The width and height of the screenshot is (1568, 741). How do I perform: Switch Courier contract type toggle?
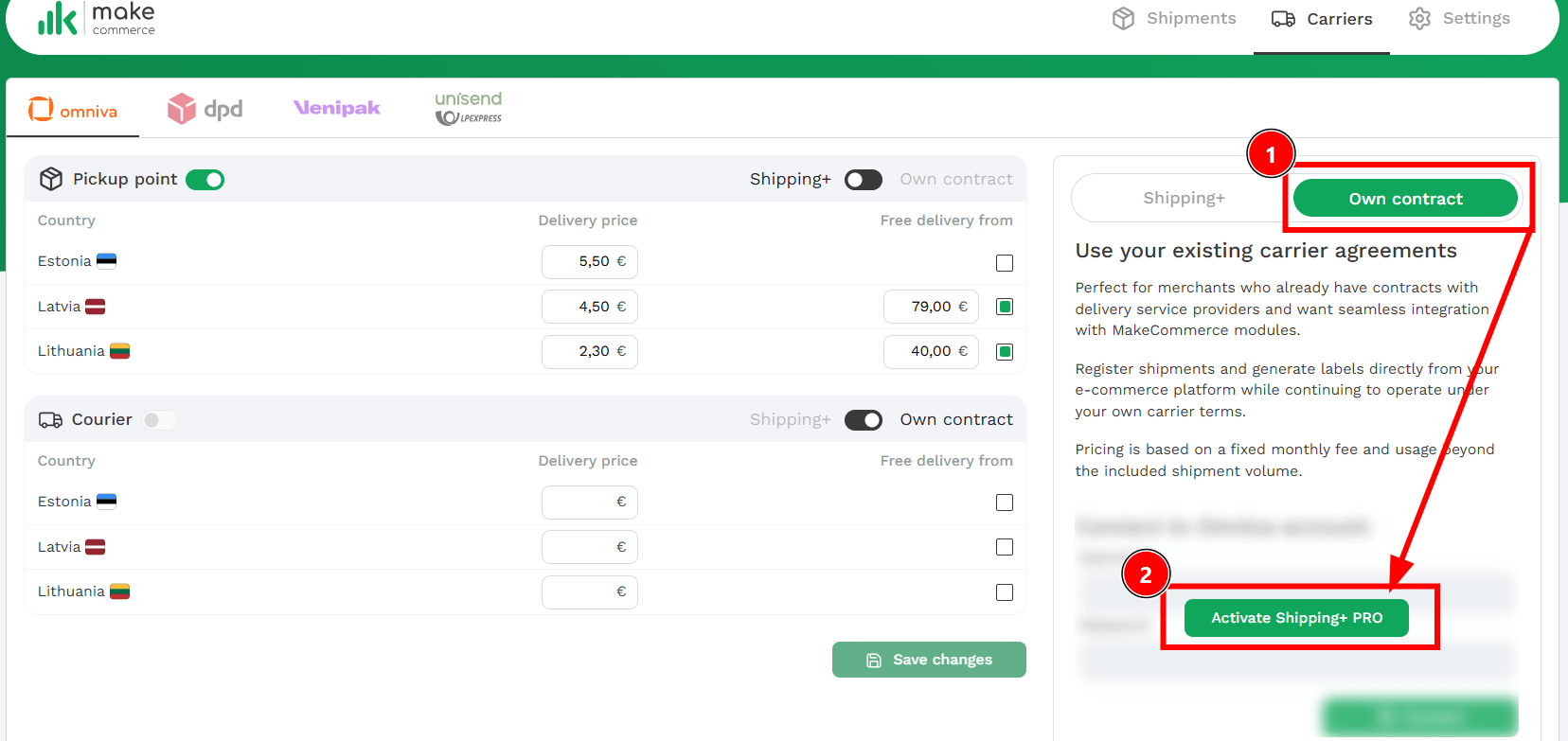pos(863,420)
